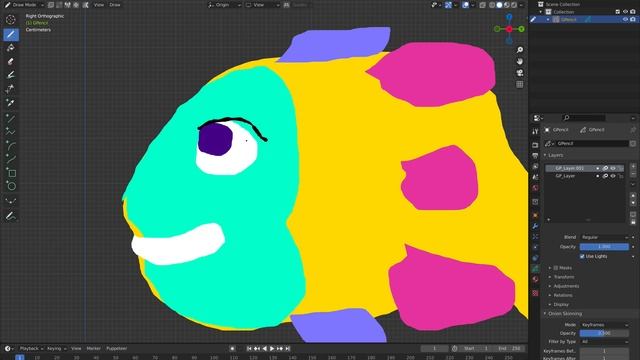
Task: Select the Tint tool
Action: click(x=11, y=75)
